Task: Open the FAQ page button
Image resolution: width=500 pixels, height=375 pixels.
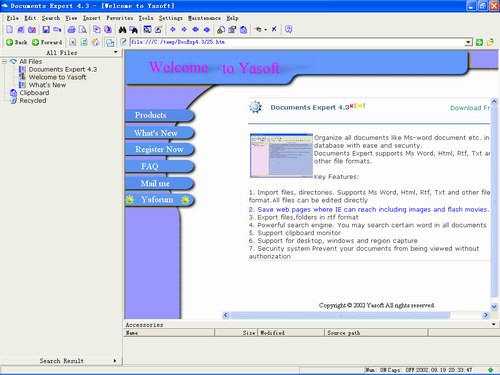Action: 159,166
